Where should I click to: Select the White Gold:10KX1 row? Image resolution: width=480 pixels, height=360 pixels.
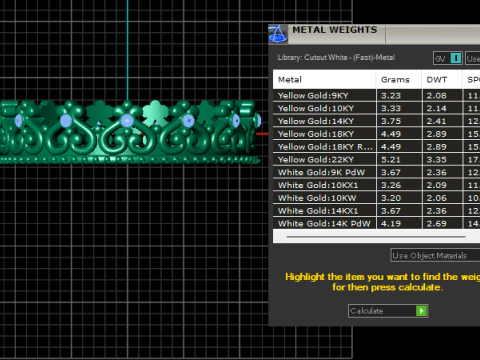coord(376,185)
